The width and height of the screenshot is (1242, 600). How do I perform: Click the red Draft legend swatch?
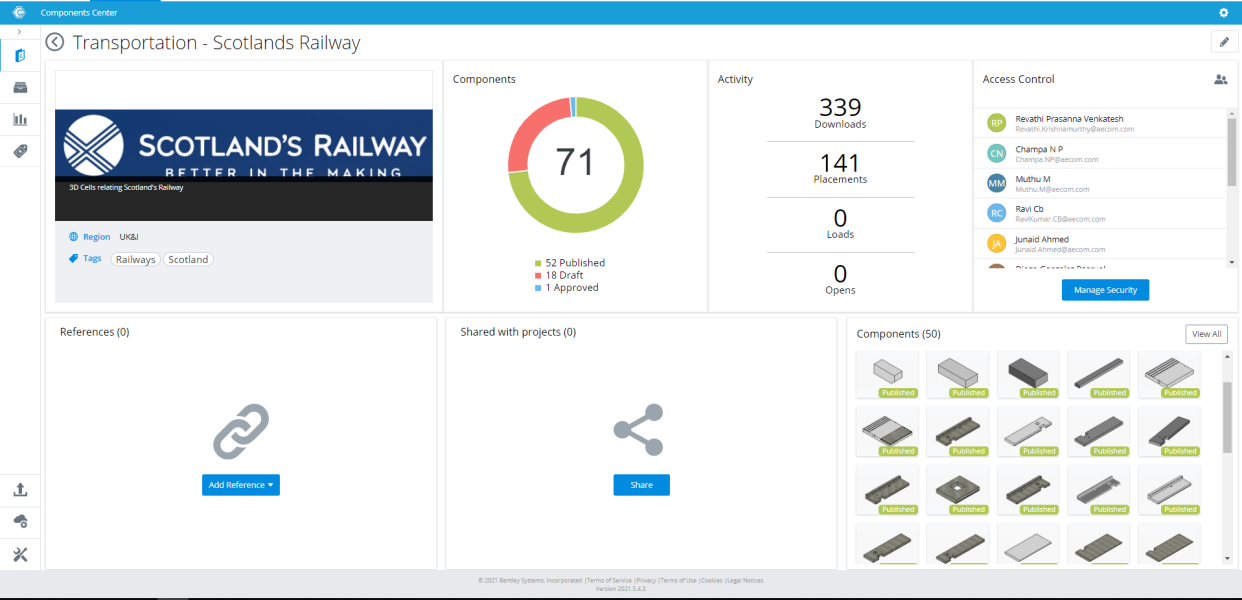pyautogui.click(x=538, y=275)
